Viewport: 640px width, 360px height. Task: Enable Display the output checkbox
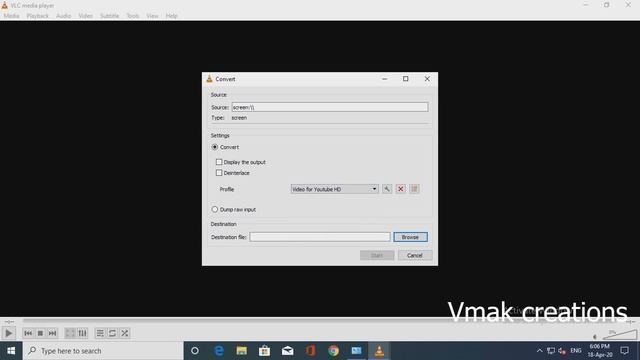pos(219,162)
